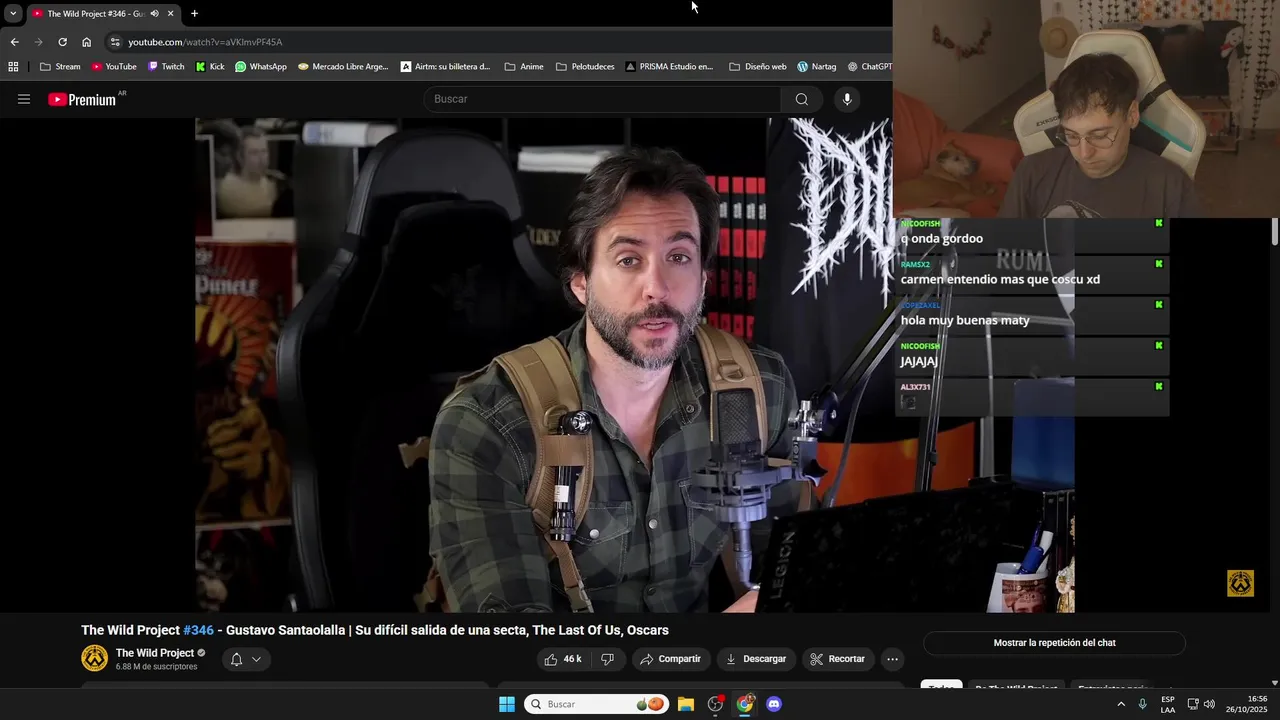Open browser home page button

(86, 42)
